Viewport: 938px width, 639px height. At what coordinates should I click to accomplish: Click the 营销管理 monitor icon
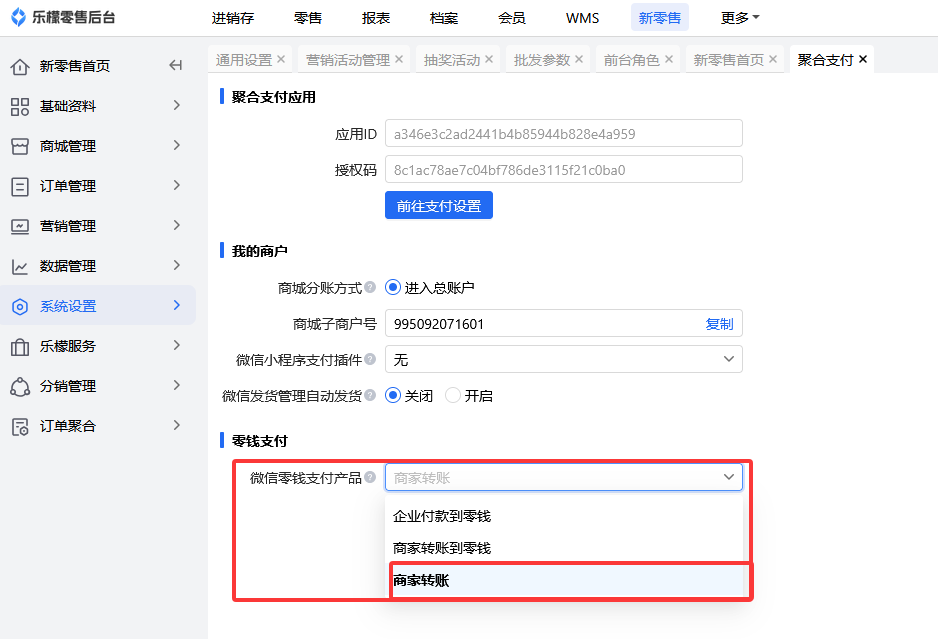[x=20, y=227]
